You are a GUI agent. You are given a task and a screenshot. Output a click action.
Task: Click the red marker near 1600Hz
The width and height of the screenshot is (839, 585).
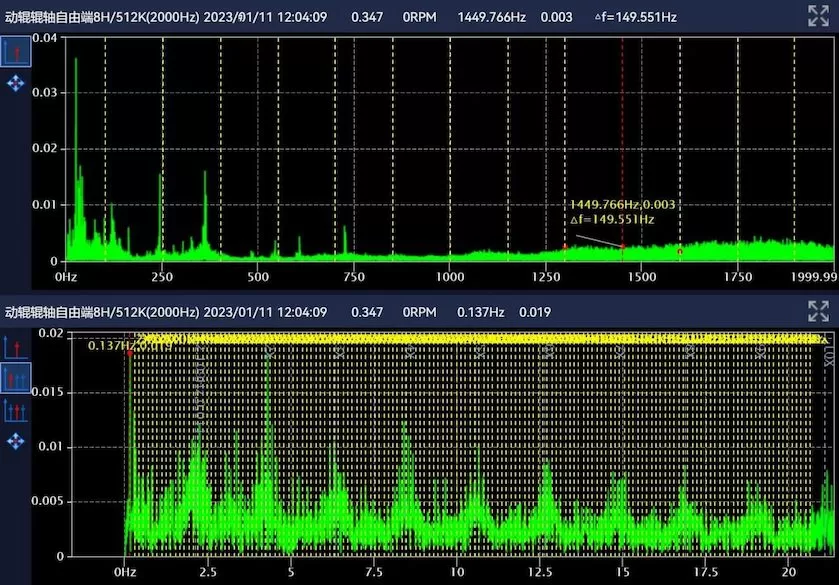pyautogui.click(x=680, y=251)
